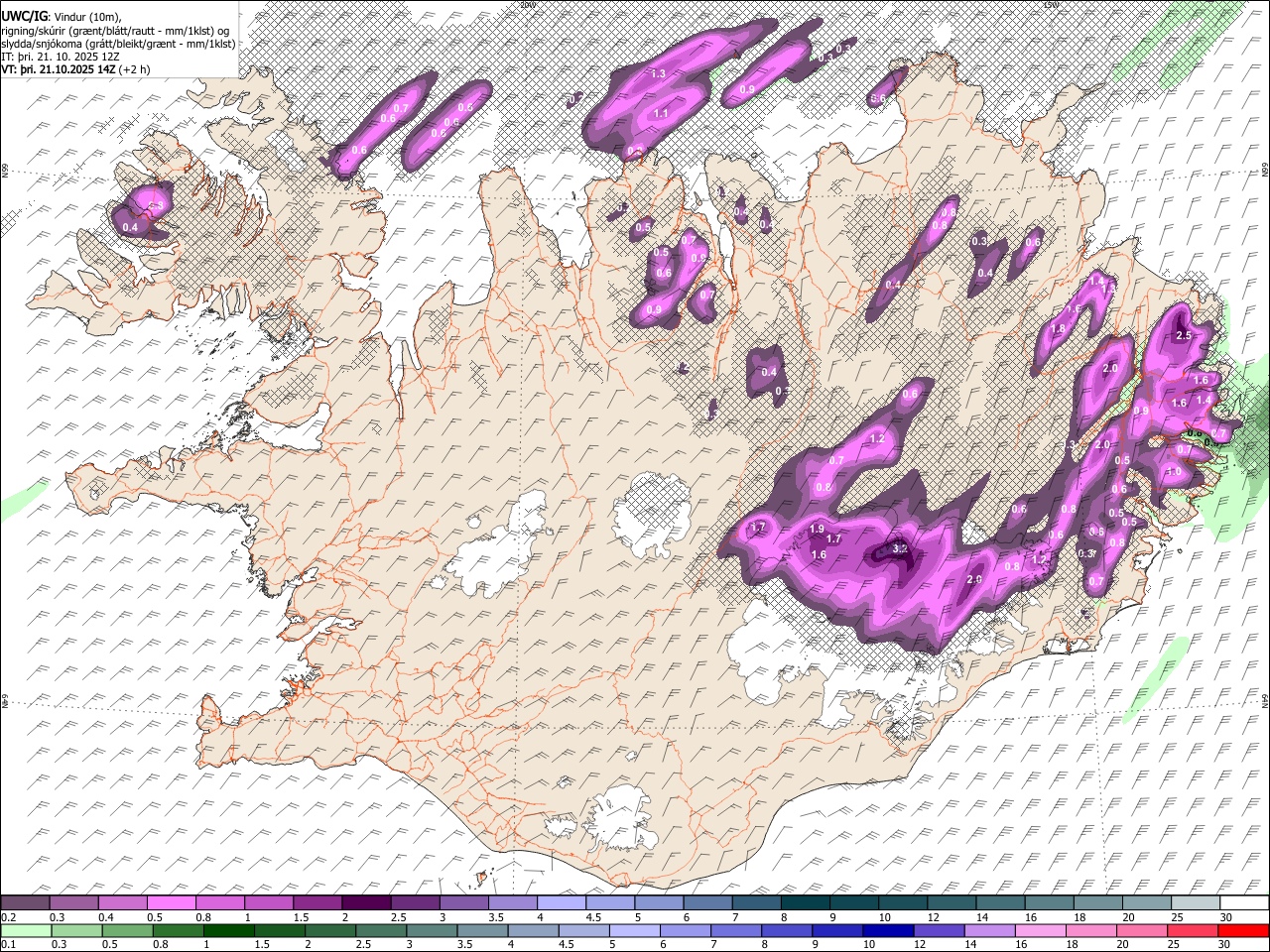Click the 1.1 value in the northern snow band
The image size is (1270, 952).
tap(661, 114)
